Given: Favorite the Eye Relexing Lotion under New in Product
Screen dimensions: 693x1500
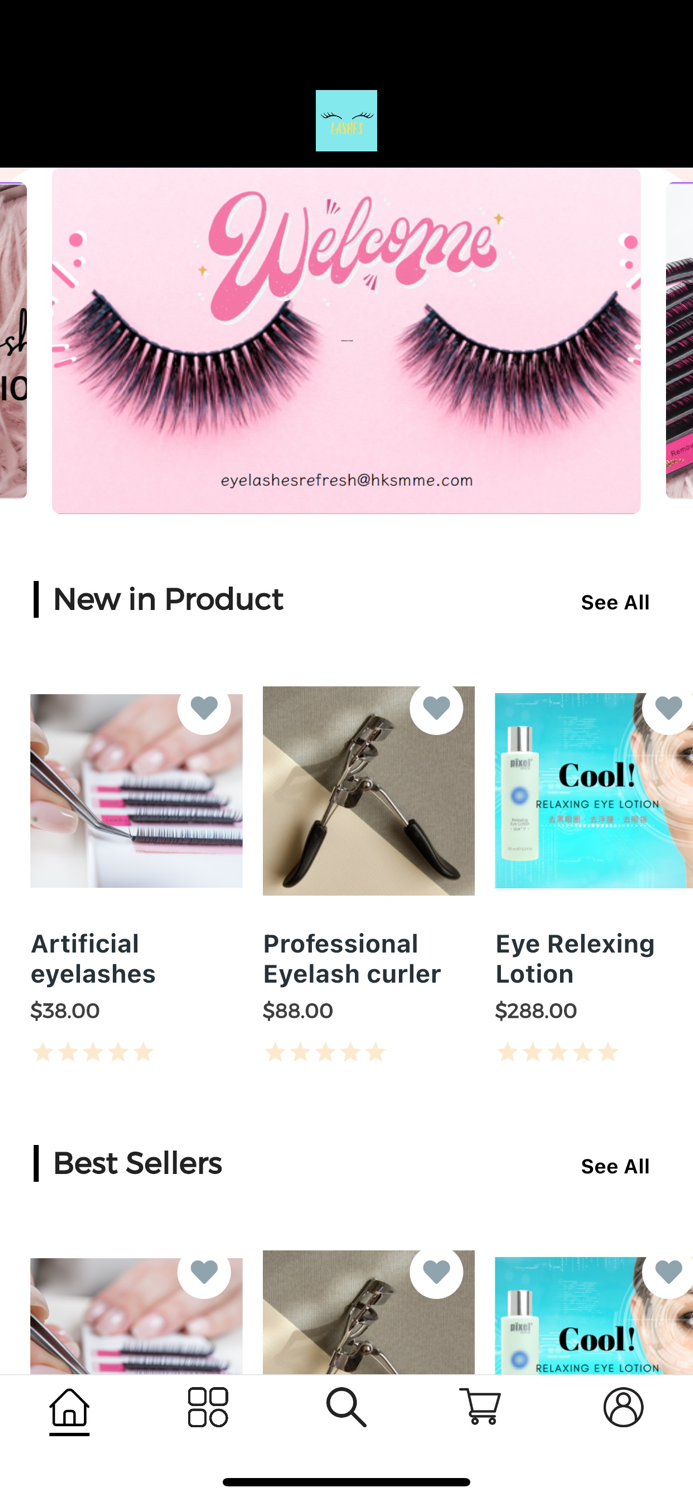Looking at the screenshot, I should pos(668,708).
